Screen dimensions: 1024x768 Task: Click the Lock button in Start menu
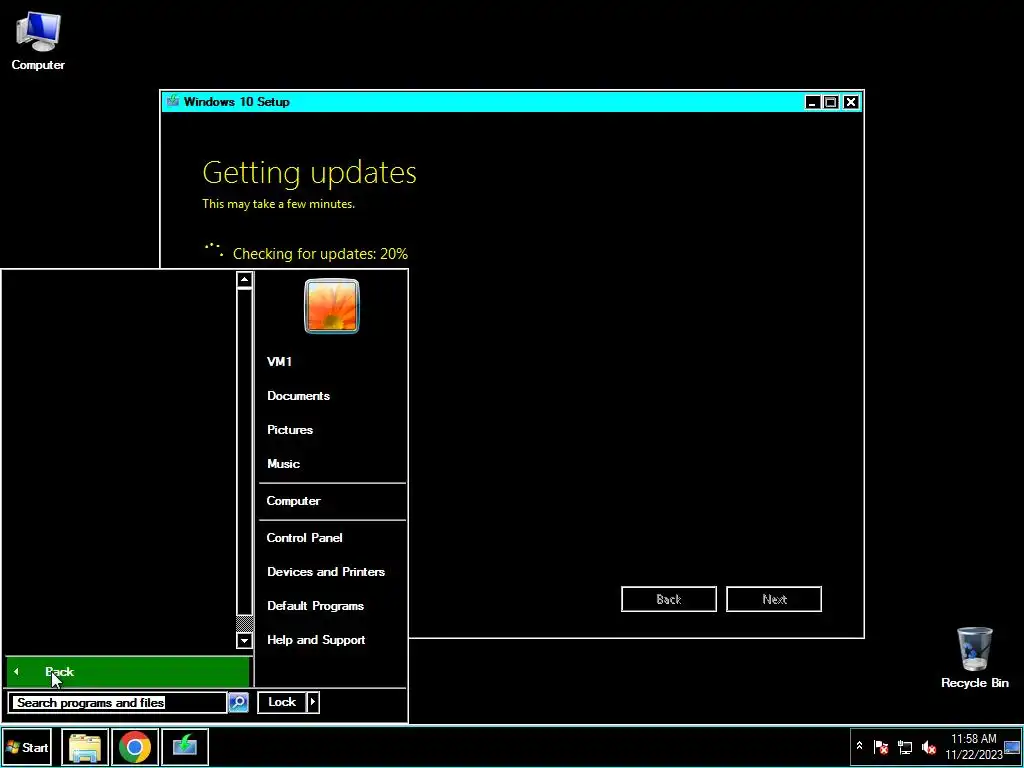click(x=281, y=702)
